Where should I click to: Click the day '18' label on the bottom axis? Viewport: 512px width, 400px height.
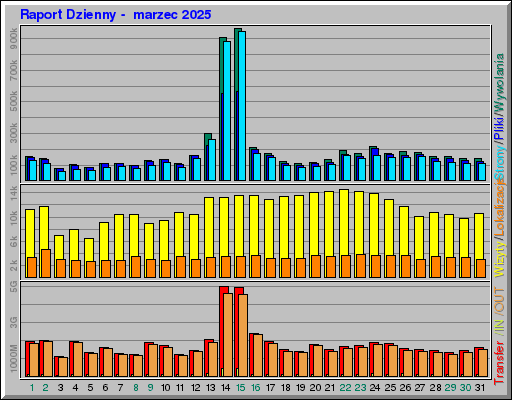click(x=286, y=388)
